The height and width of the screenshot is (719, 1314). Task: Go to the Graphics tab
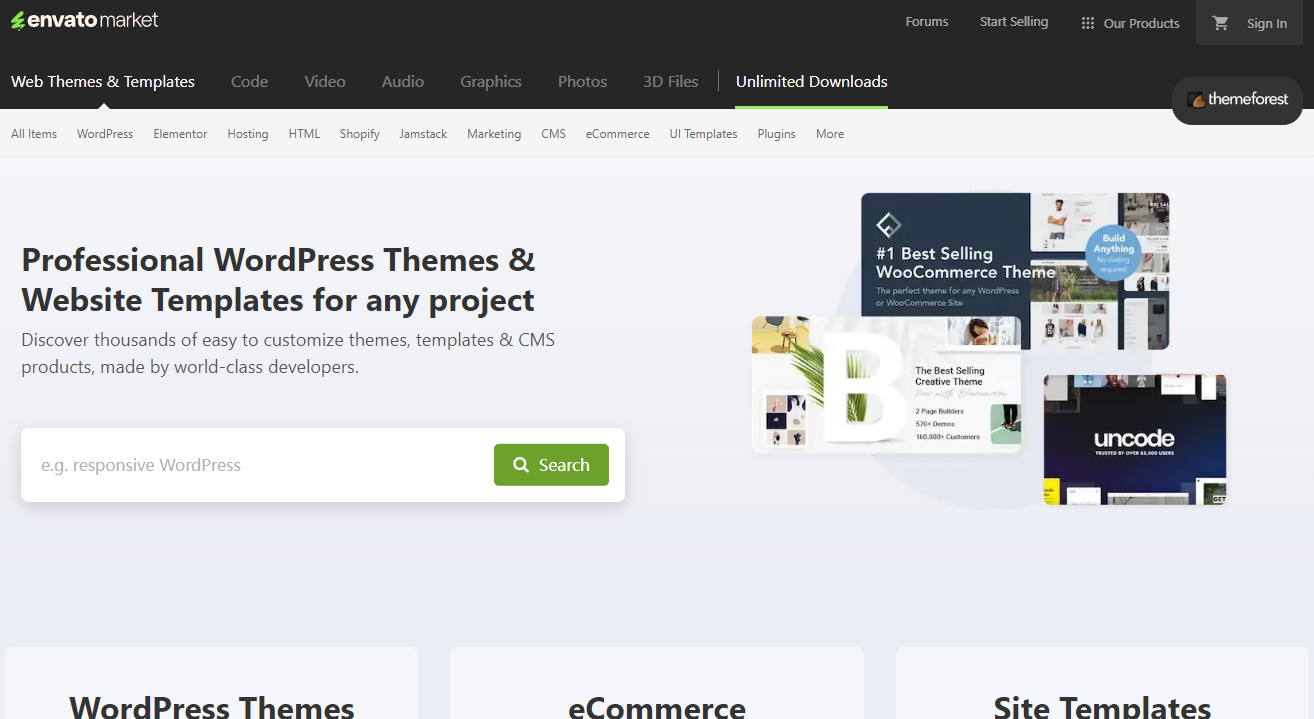pyautogui.click(x=491, y=82)
